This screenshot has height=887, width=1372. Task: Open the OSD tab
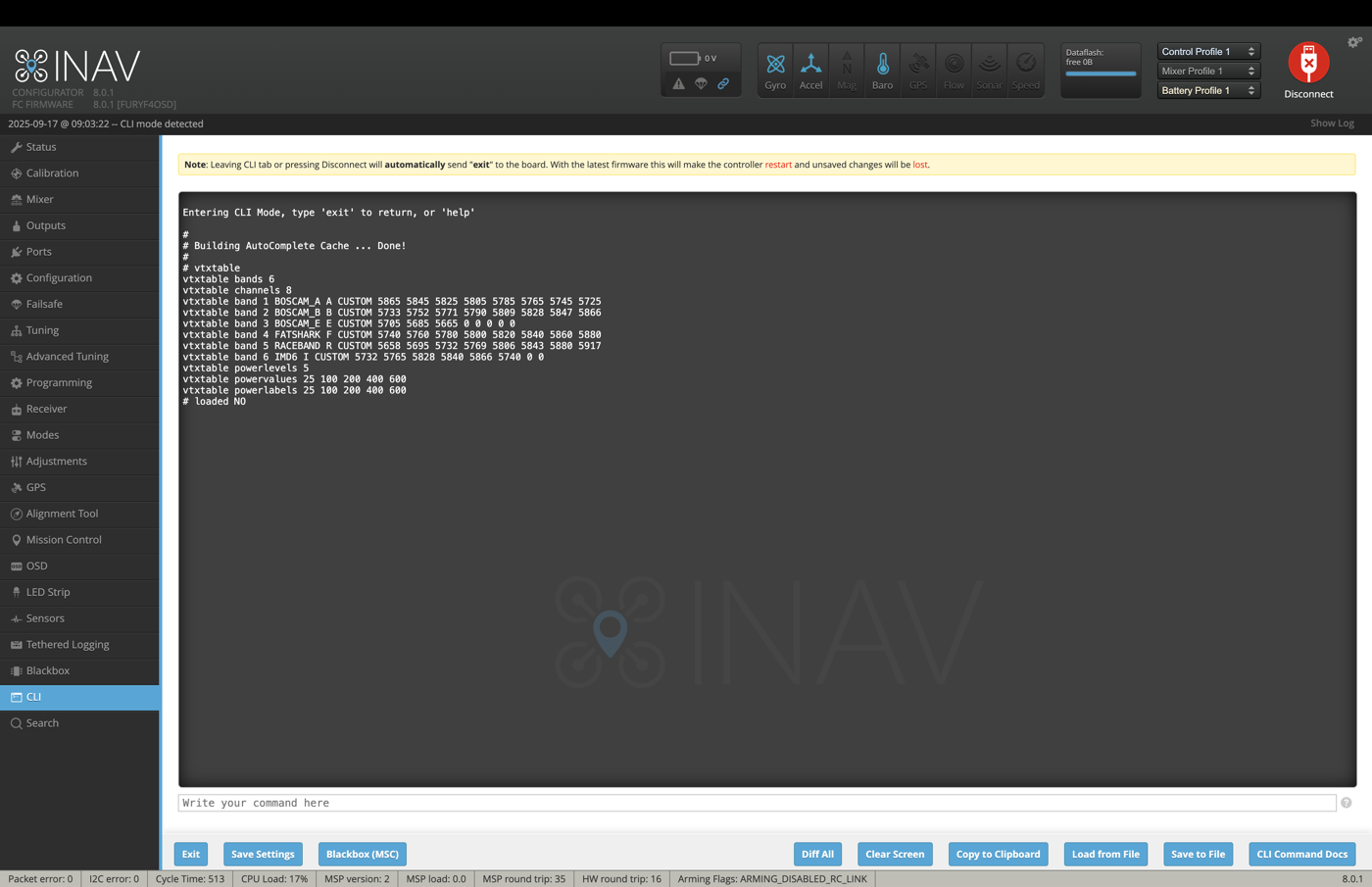pyautogui.click(x=79, y=567)
